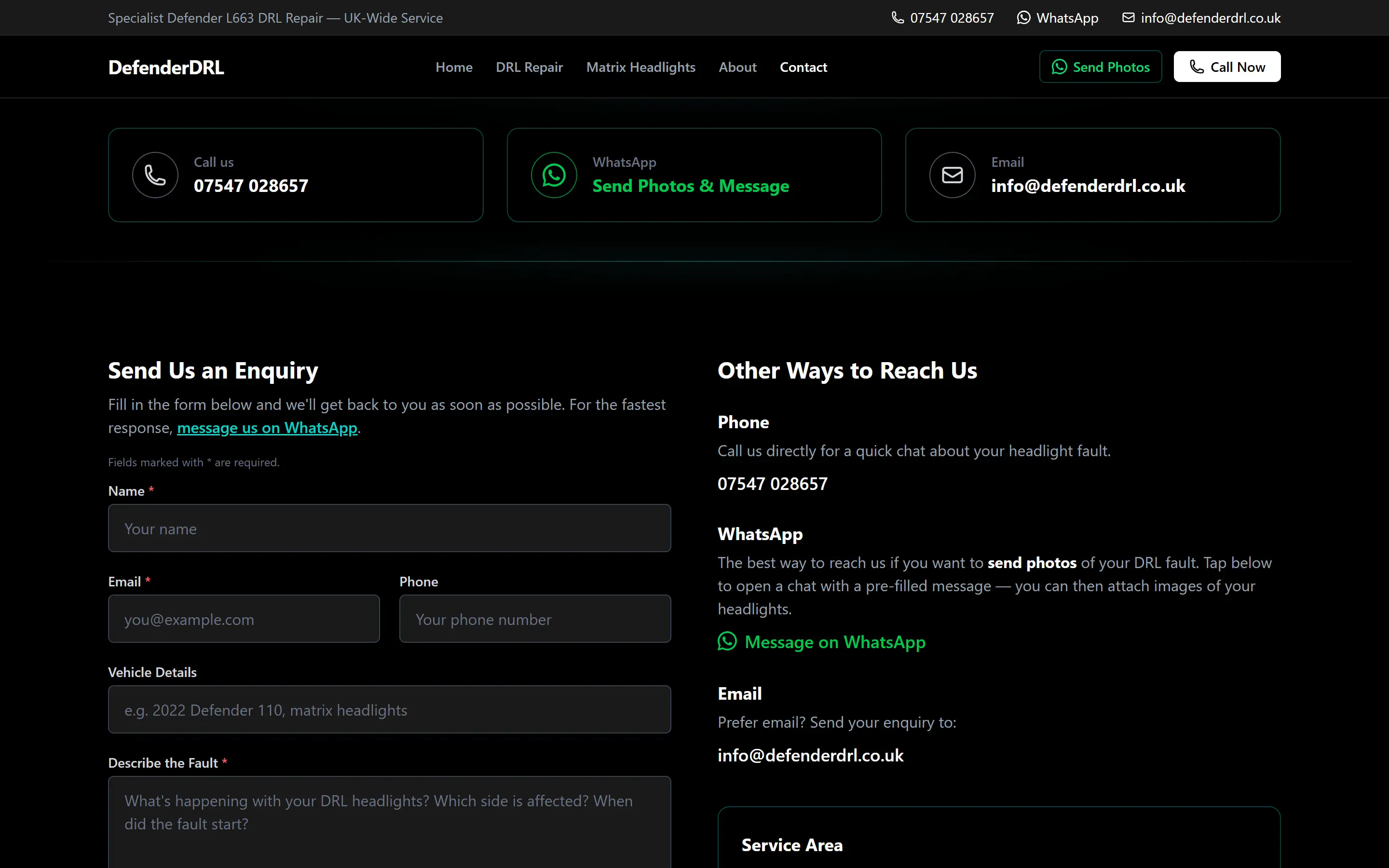1389x868 pixels.
Task: Click the DefenderDRL logo
Action: (x=166, y=67)
